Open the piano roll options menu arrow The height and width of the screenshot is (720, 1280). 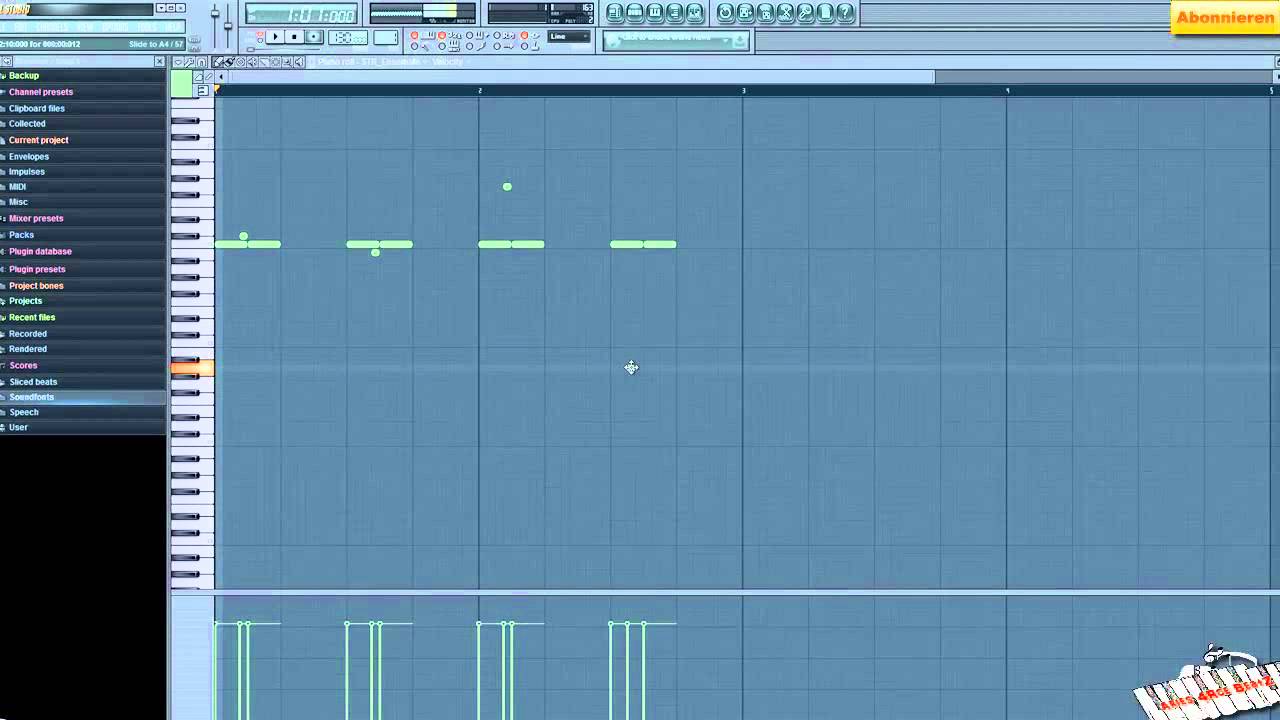click(178, 62)
